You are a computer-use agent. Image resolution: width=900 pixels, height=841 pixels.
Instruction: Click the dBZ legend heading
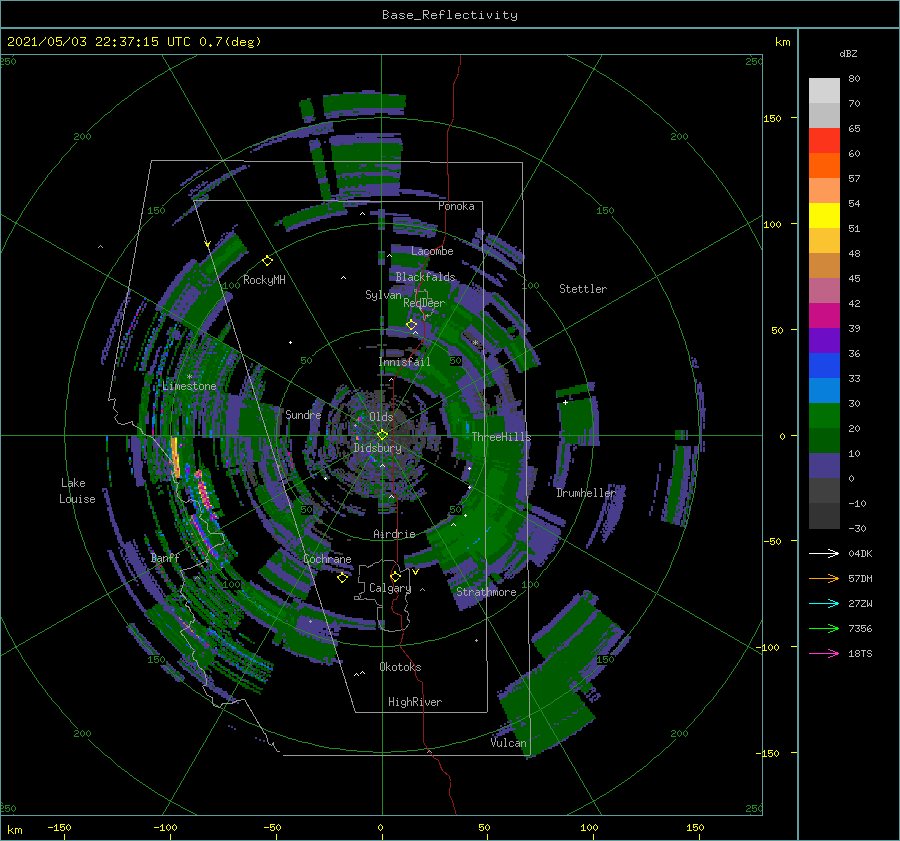point(848,53)
